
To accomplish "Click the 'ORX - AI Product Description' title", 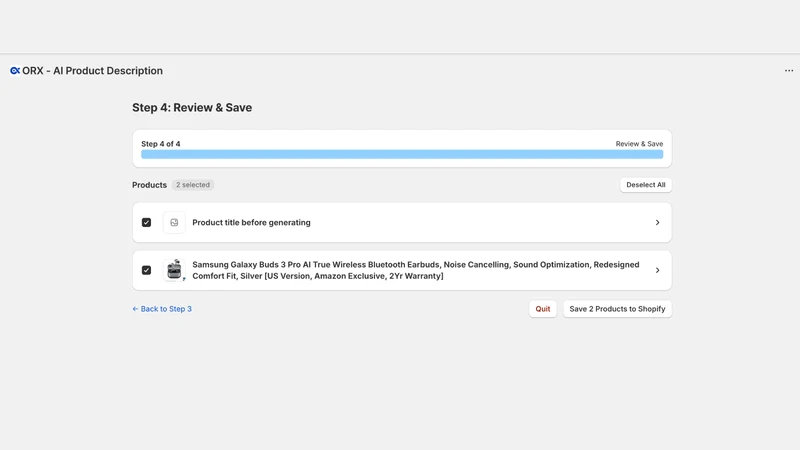I will [92, 70].
